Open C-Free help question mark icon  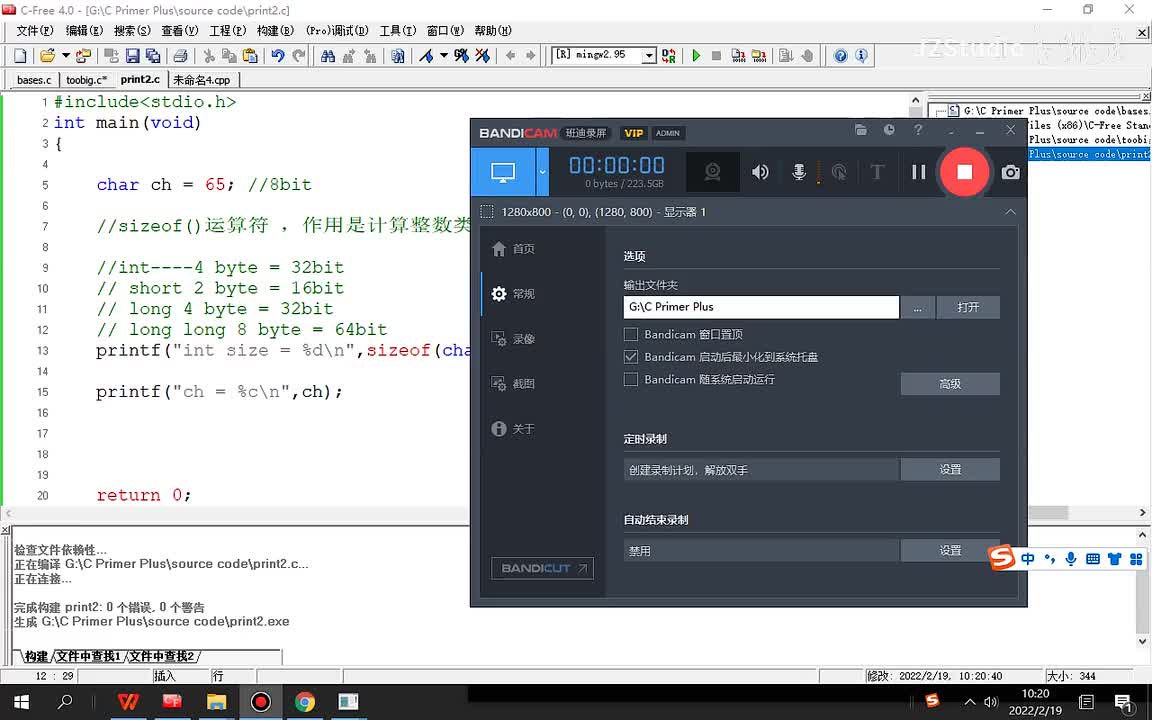840,56
